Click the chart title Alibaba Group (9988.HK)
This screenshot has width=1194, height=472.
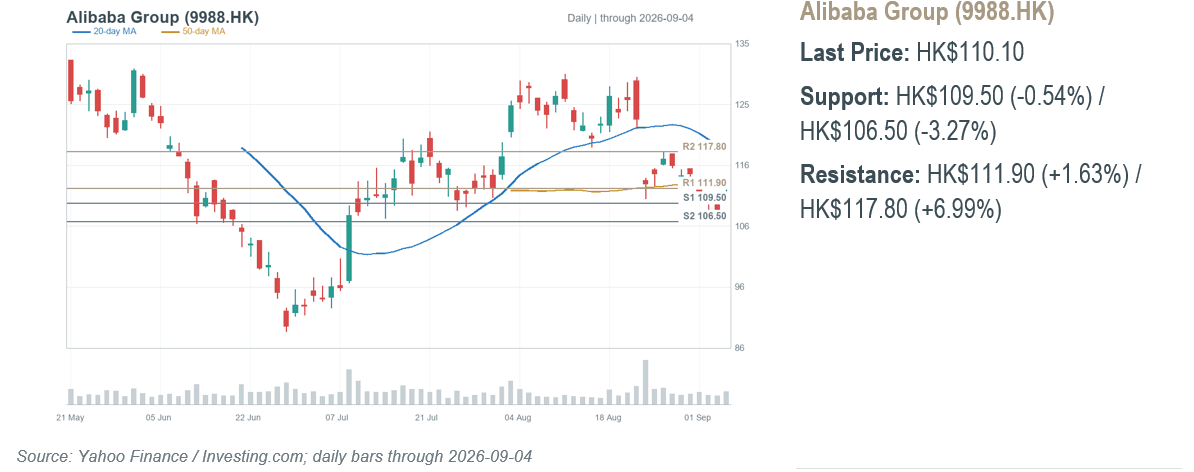[x=163, y=18]
